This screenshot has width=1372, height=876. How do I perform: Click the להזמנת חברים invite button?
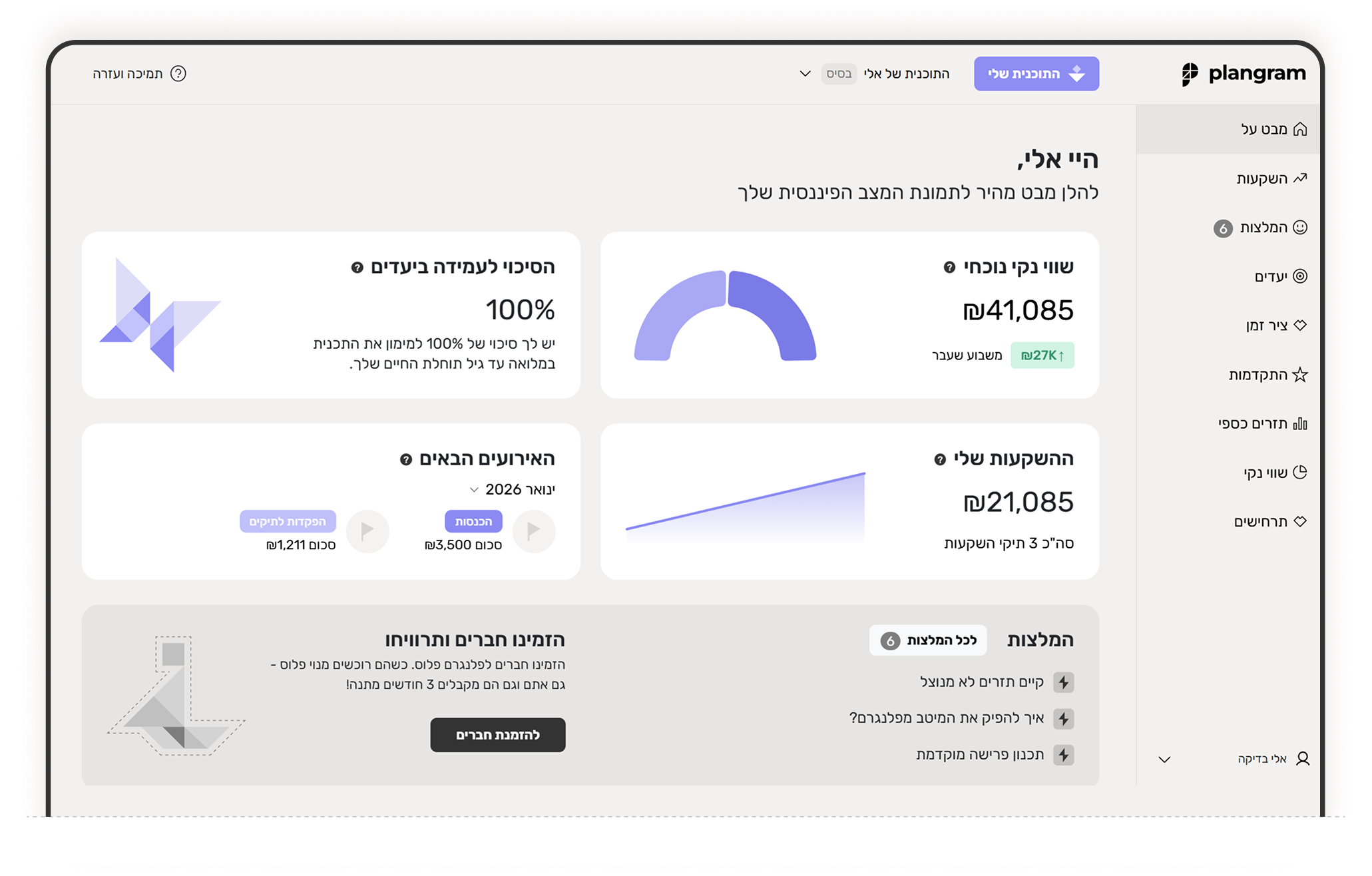(x=497, y=735)
